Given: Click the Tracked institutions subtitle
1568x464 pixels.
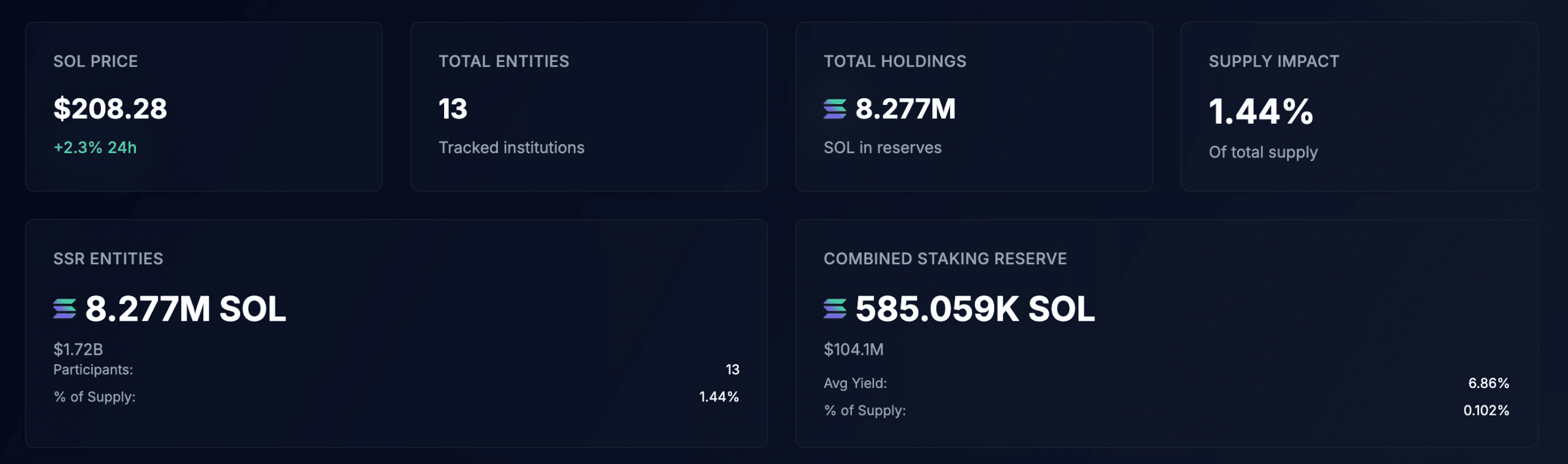Looking at the screenshot, I should (x=511, y=148).
